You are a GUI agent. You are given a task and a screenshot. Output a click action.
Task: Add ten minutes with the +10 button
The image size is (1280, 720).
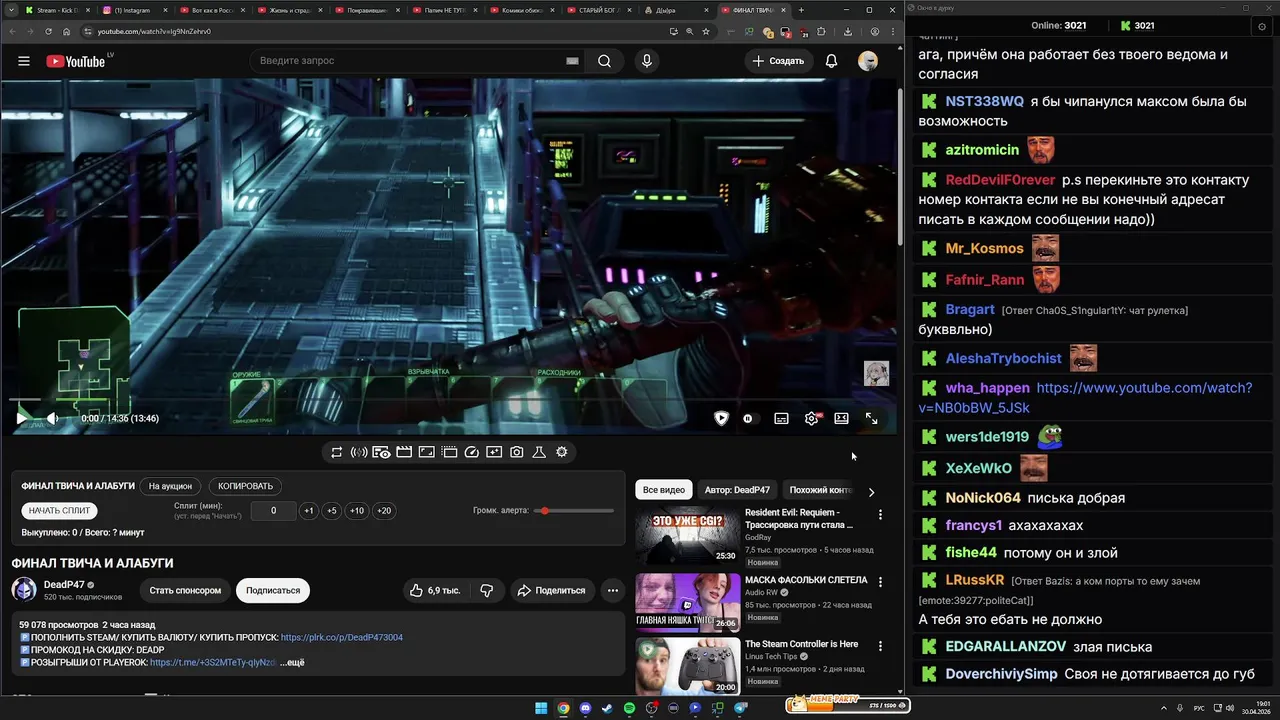point(357,510)
